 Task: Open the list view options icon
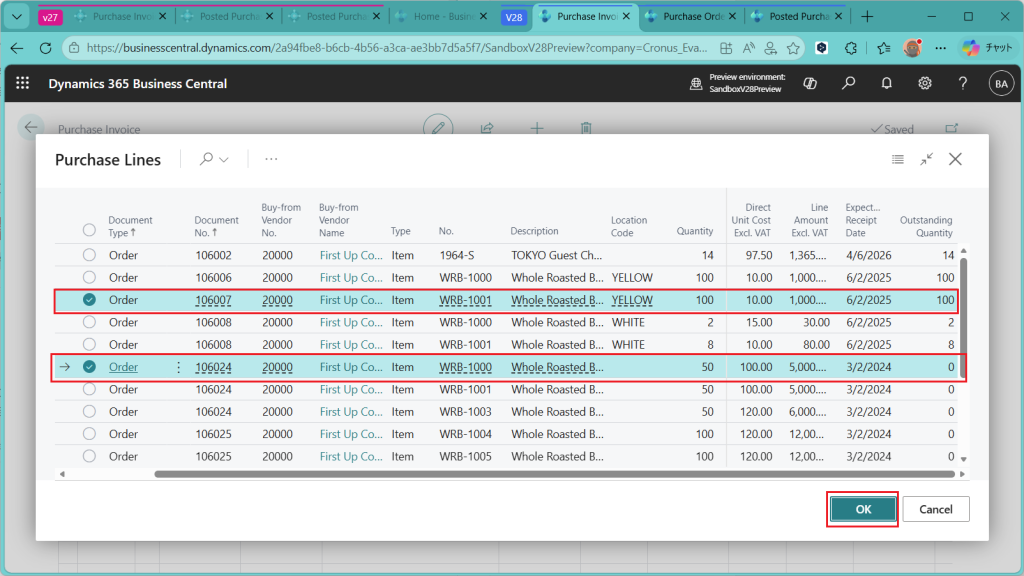898,159
